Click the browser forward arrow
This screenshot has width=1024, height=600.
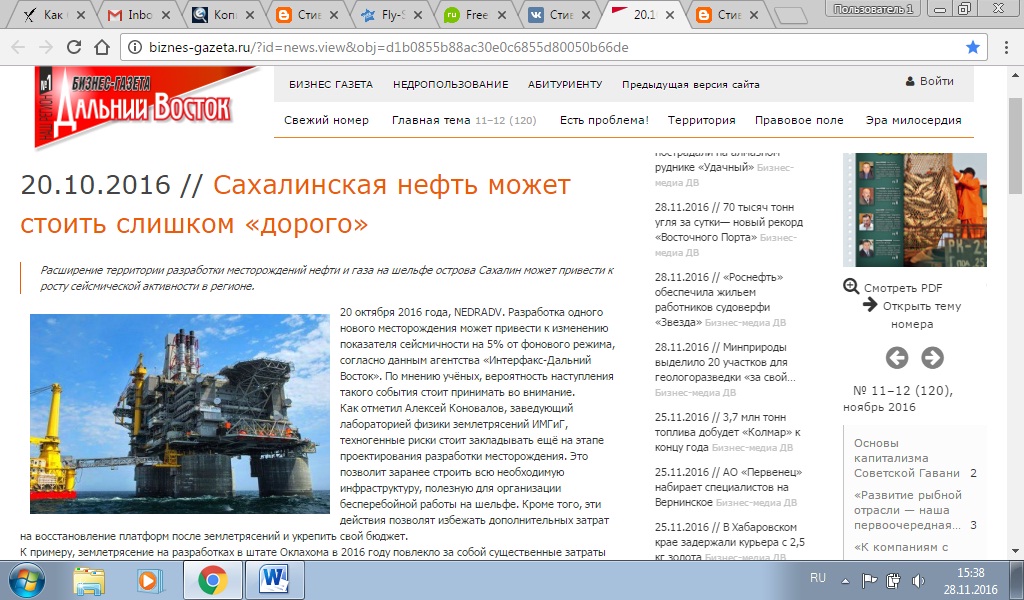(46, 47)
